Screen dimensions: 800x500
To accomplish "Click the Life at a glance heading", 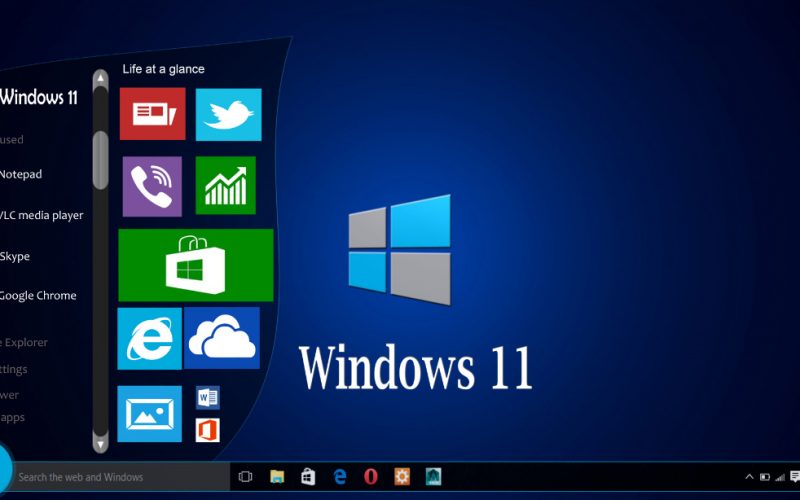I will tap(164, 69).
